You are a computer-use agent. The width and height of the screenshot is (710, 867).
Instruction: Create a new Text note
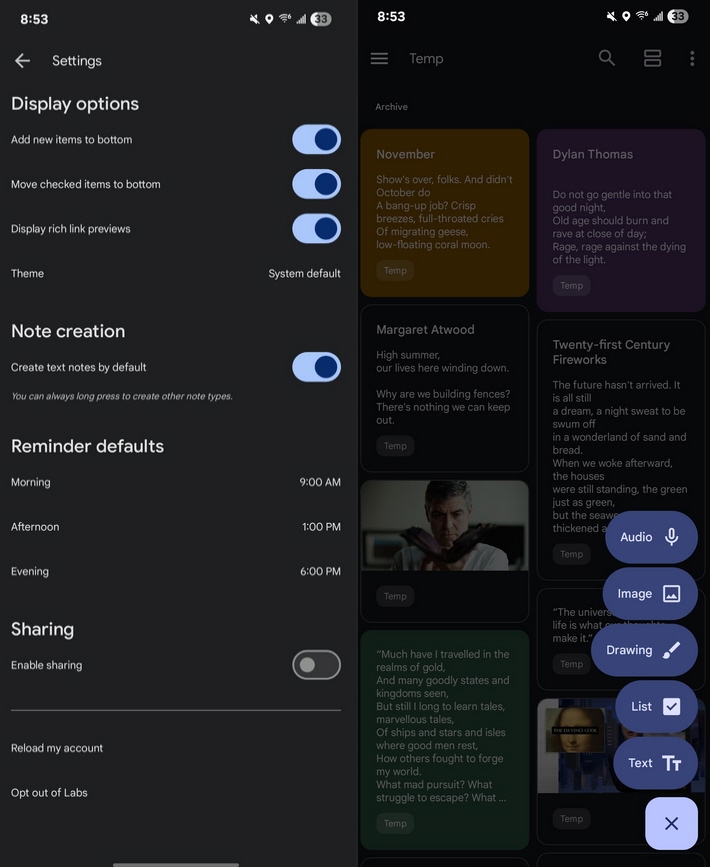655,763
